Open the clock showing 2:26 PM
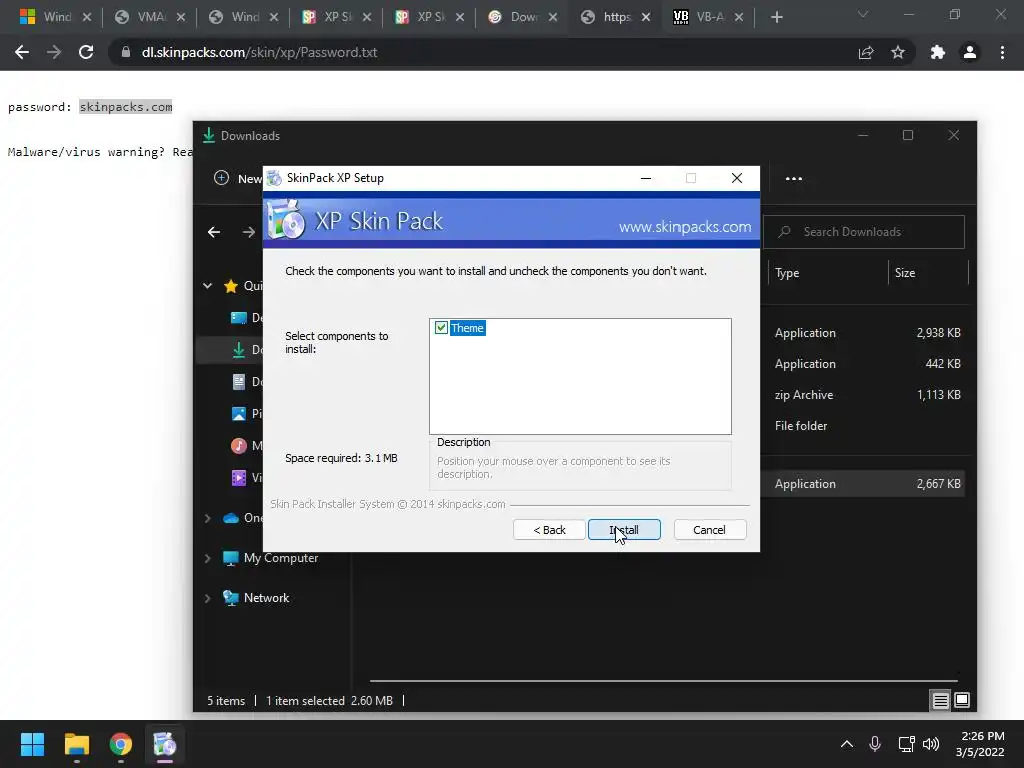Screen dimensions: 1024x768 pos(980,744)
